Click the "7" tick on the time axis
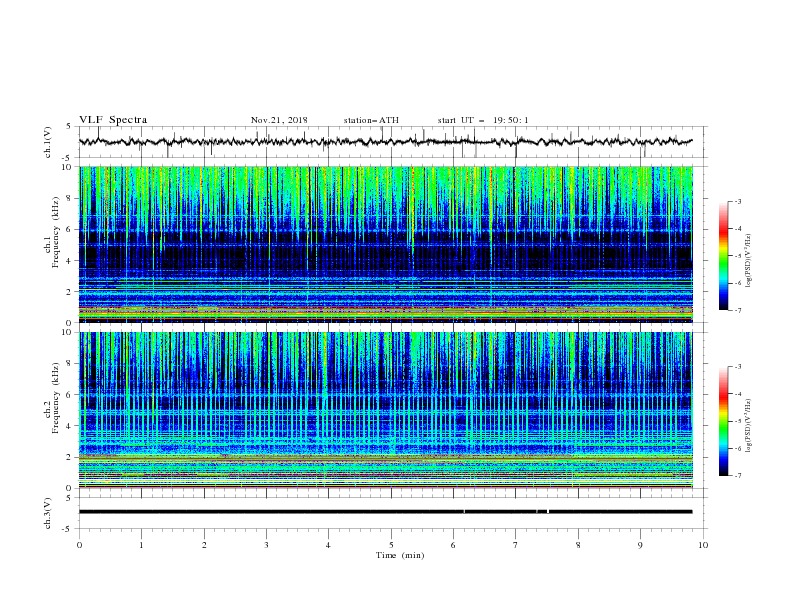This screenshot has width=792, height=612. [x=516, y=545]
